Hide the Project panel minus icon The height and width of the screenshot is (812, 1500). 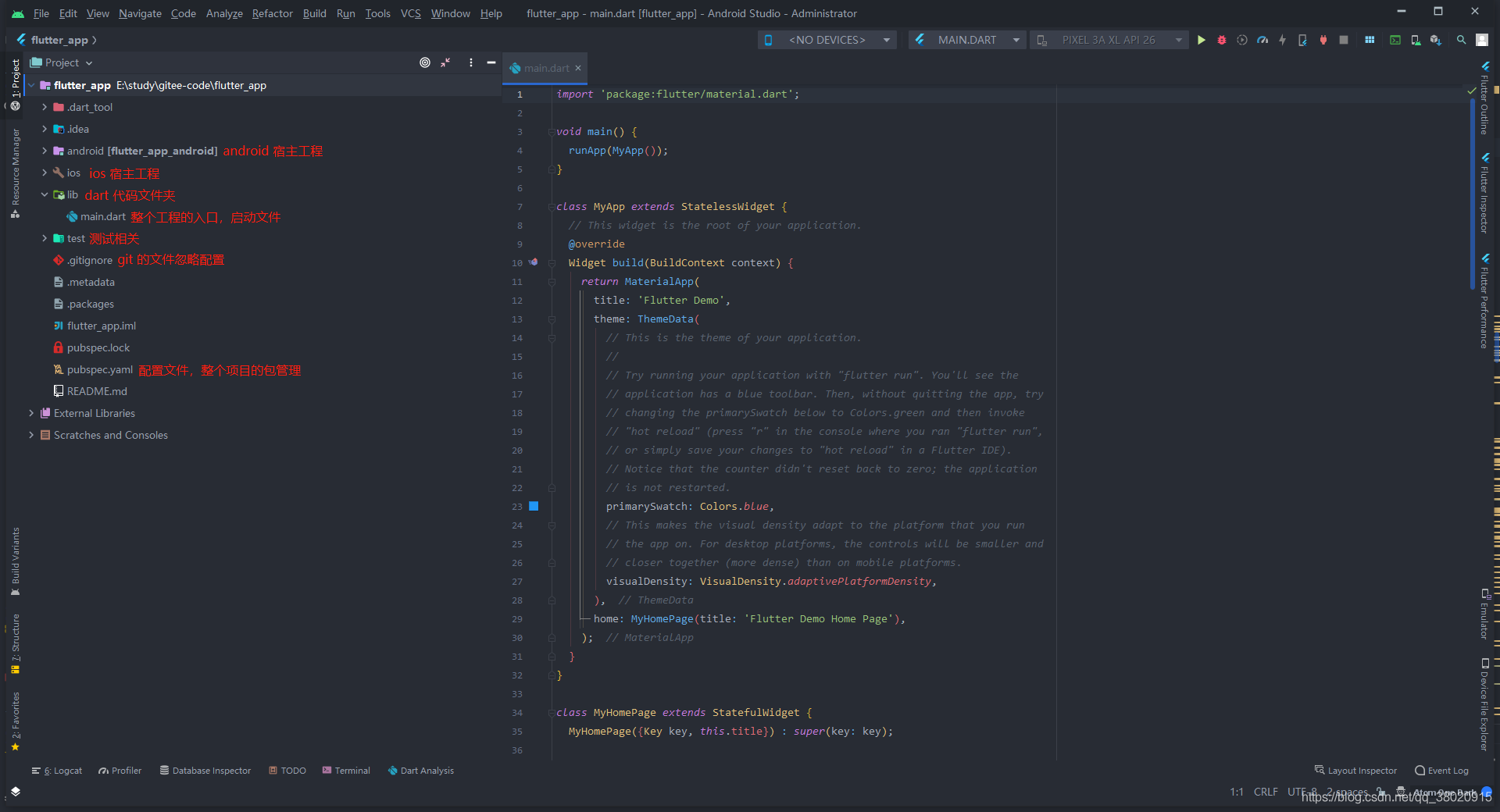491,62
